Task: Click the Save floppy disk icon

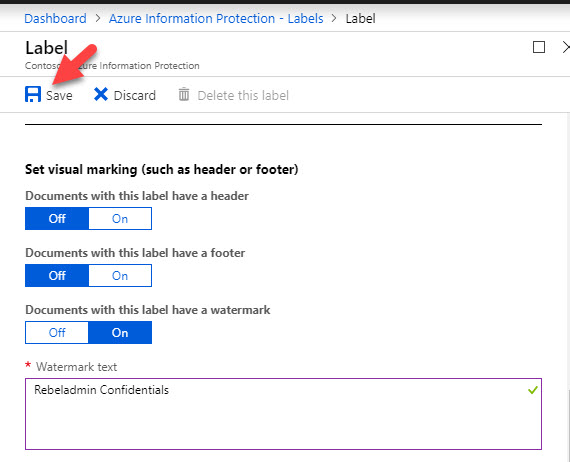Action: click(33, 94)
